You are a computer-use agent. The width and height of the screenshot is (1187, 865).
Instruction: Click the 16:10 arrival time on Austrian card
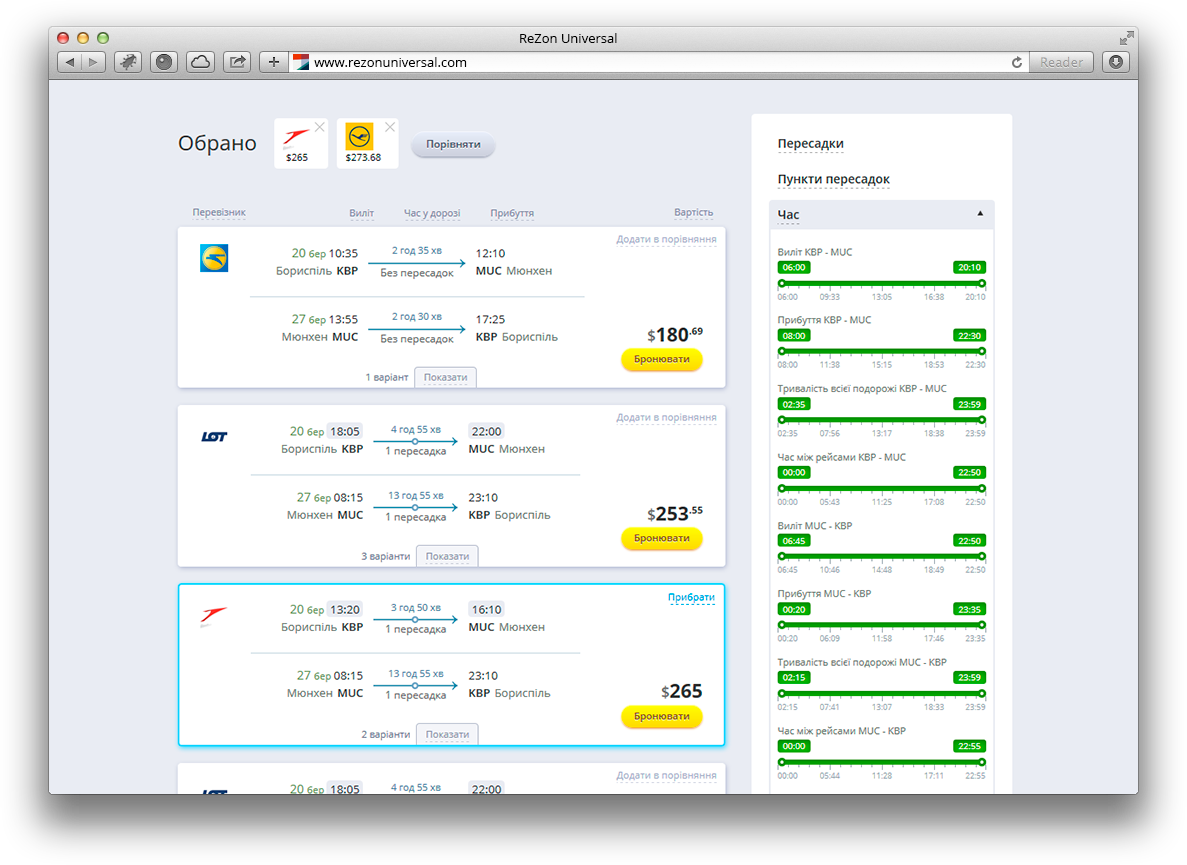[486, 610]
